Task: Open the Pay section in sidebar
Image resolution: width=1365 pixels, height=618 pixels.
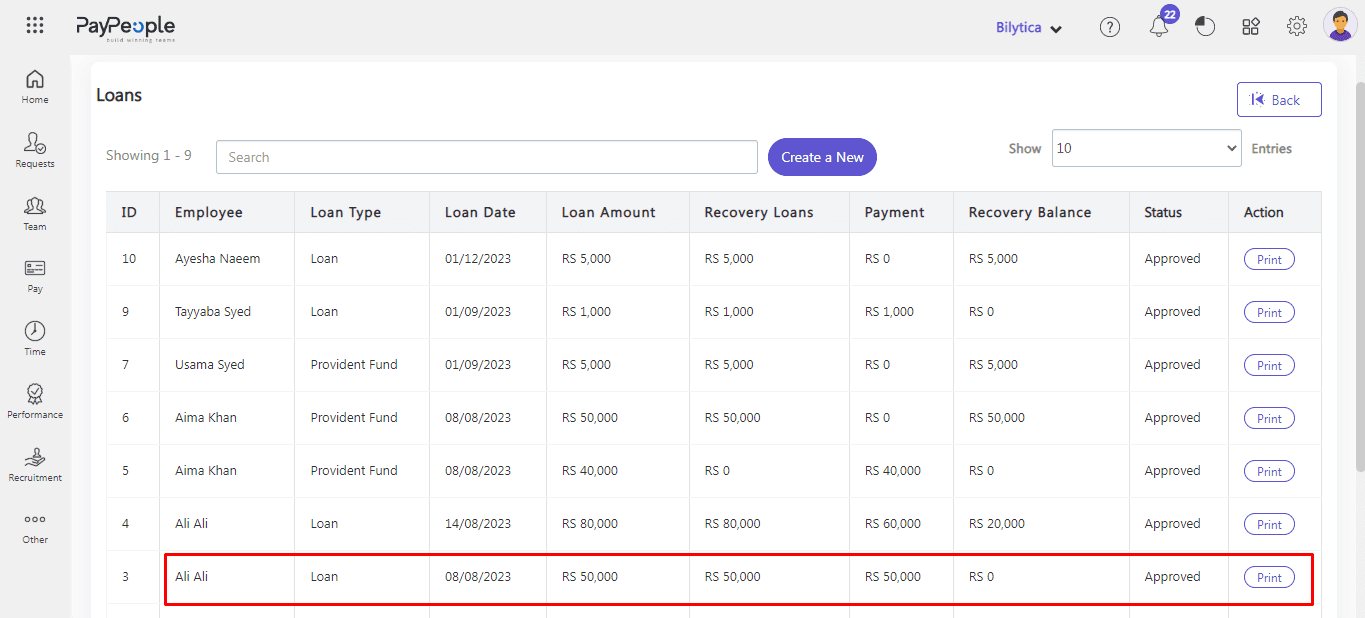Action: pyautogui.click(x=35, y=276)
